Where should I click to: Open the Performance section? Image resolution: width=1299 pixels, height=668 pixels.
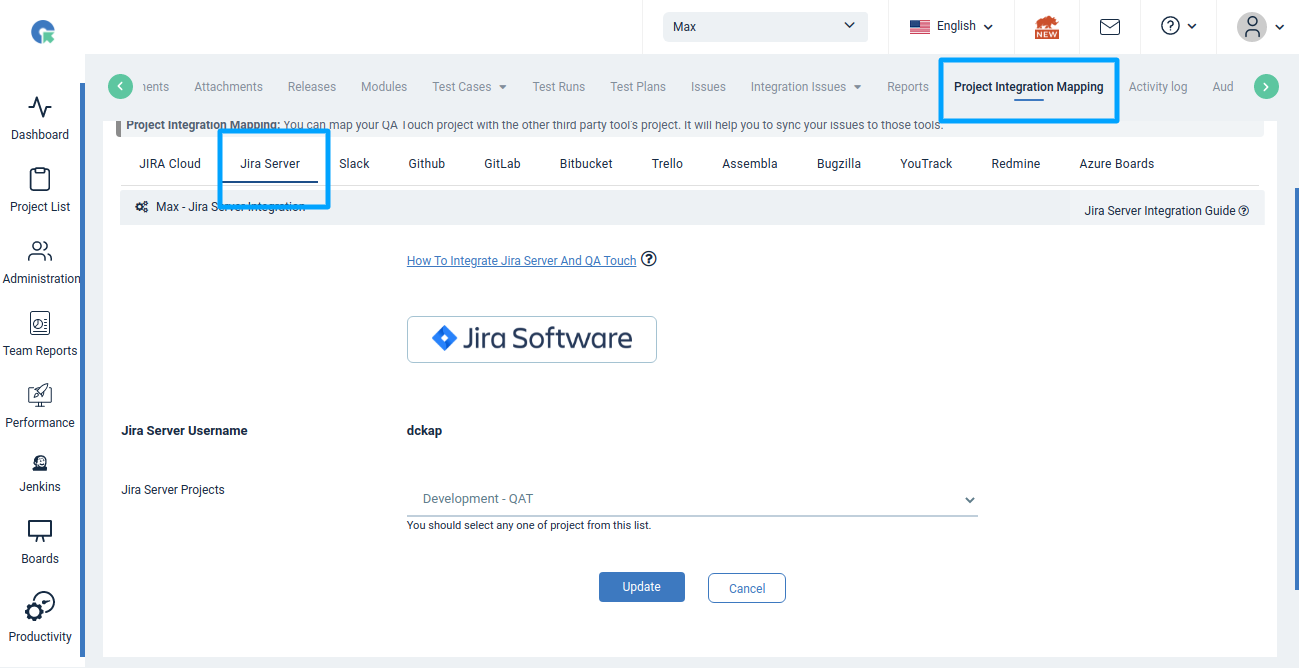[39, 406]
